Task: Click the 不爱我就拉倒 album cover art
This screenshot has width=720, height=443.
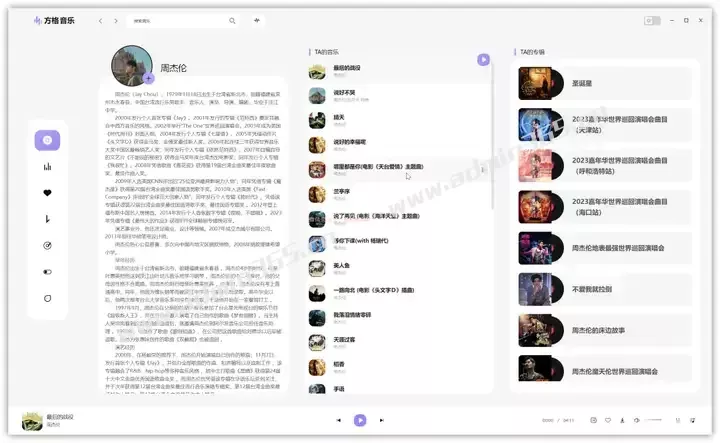Action: [535, 289]
